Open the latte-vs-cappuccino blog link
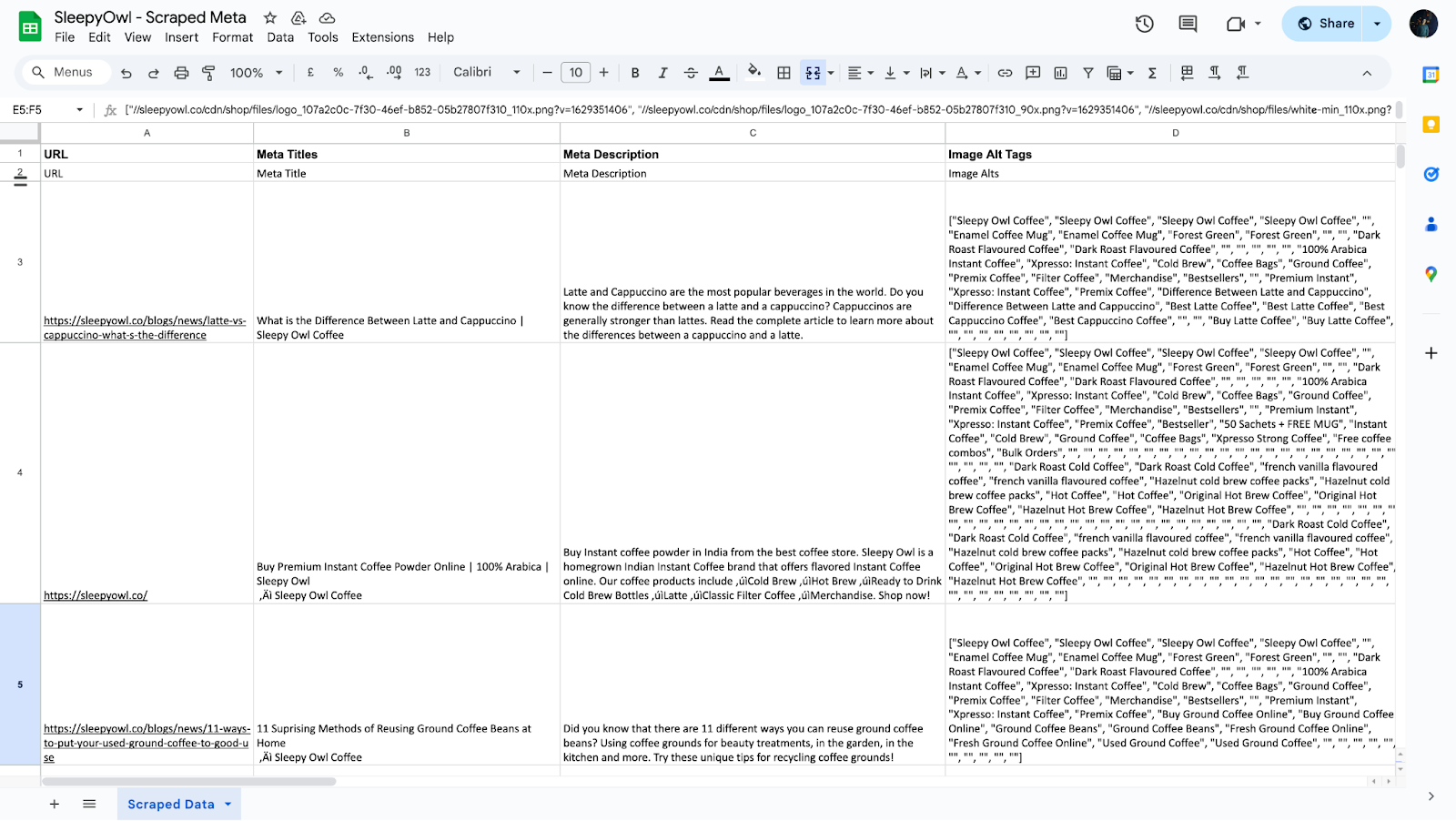Screen dimensions: 1456x821 click(145, 328)
